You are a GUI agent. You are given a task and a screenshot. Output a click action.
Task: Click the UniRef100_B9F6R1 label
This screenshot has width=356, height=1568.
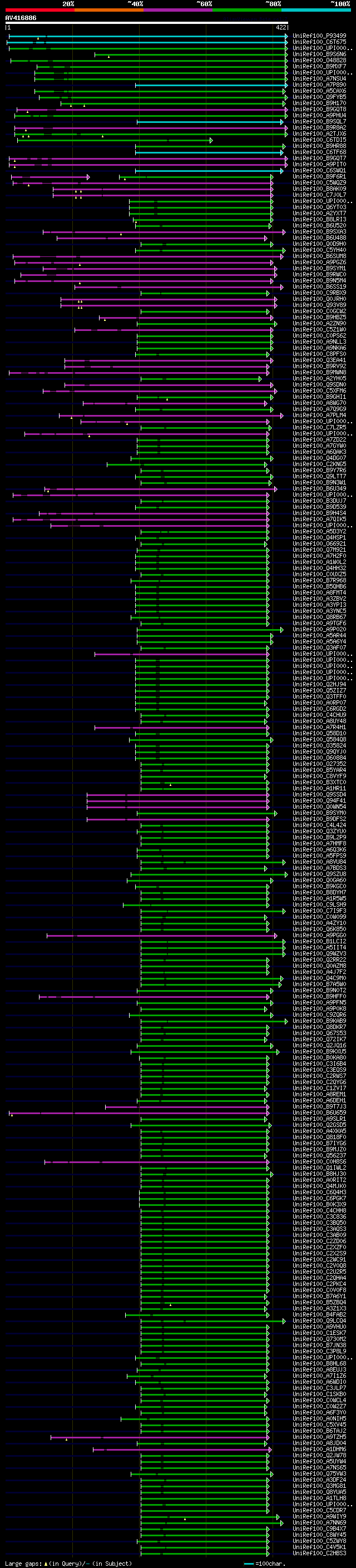click(x=319, y=176)
